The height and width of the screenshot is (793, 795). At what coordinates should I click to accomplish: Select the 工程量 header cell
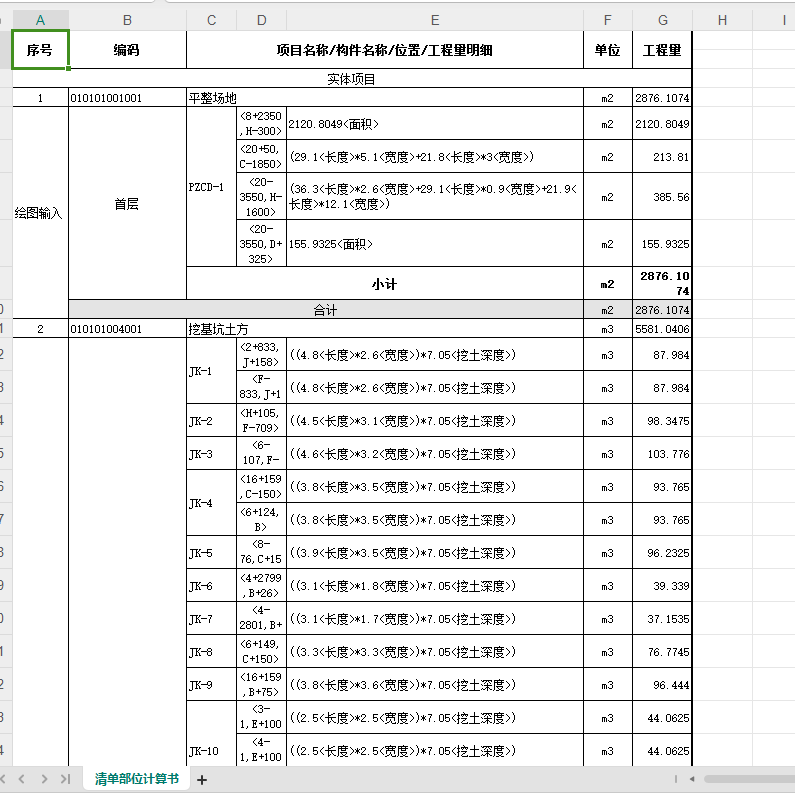tap(662, 50)
